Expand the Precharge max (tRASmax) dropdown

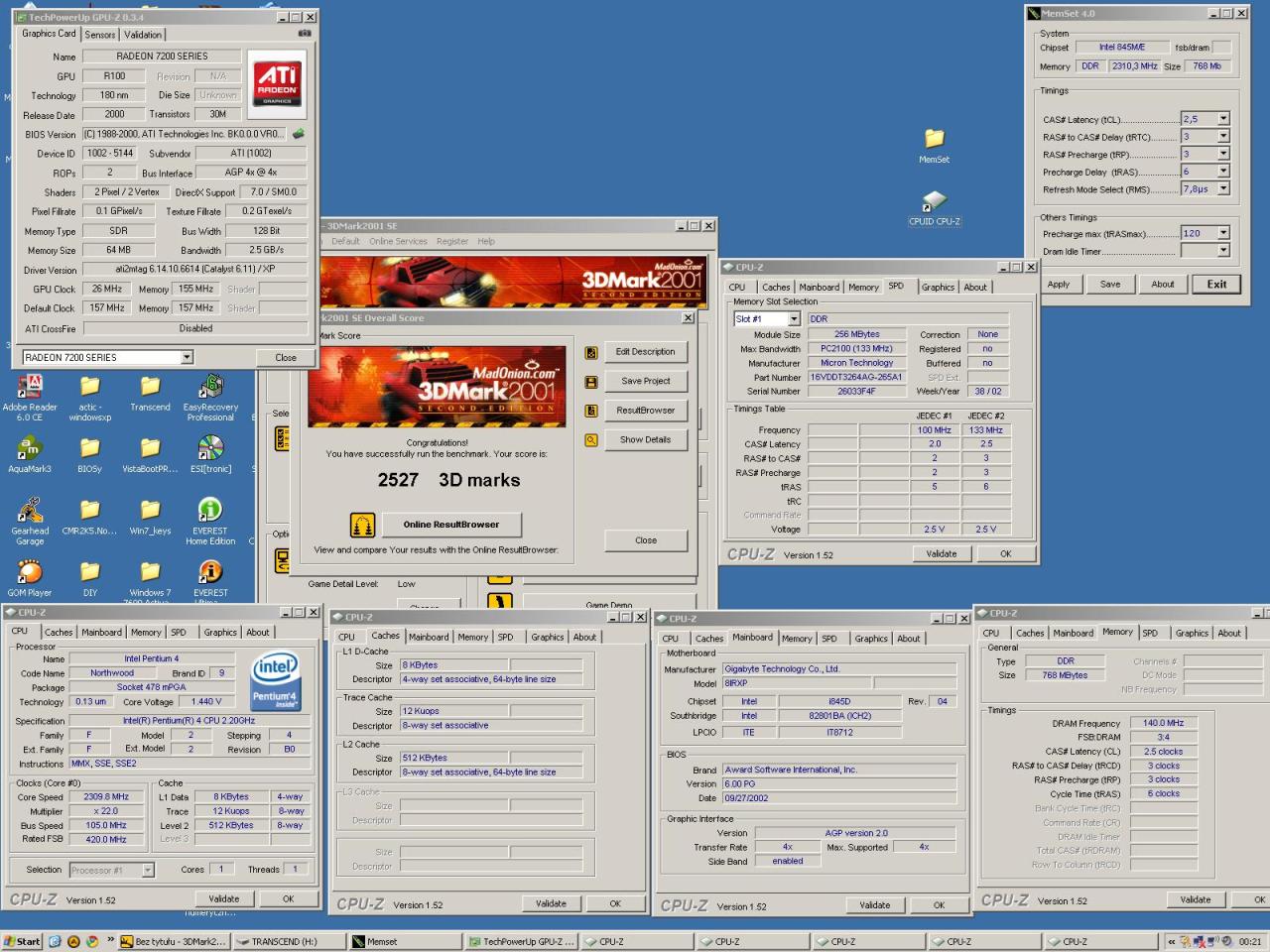[x=1223, y=233]
